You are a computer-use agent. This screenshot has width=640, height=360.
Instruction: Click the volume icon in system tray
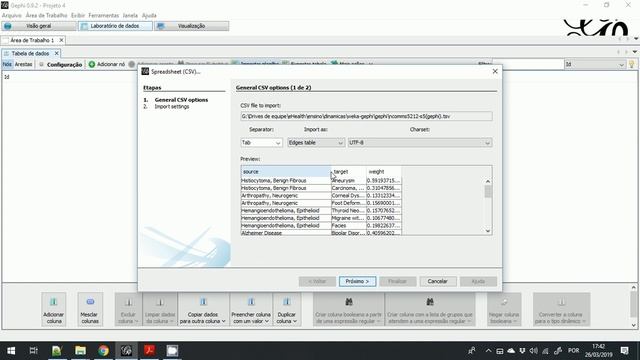(x=533, y=351)
